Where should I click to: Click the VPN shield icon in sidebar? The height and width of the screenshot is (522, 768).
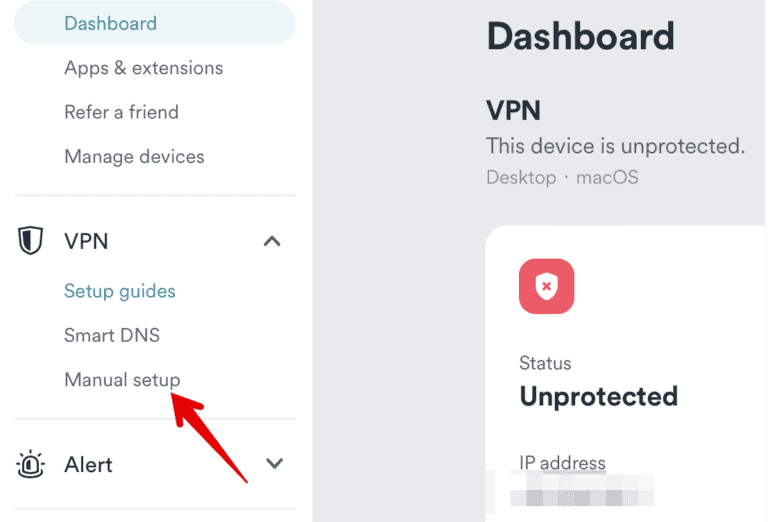click(32, 241)
